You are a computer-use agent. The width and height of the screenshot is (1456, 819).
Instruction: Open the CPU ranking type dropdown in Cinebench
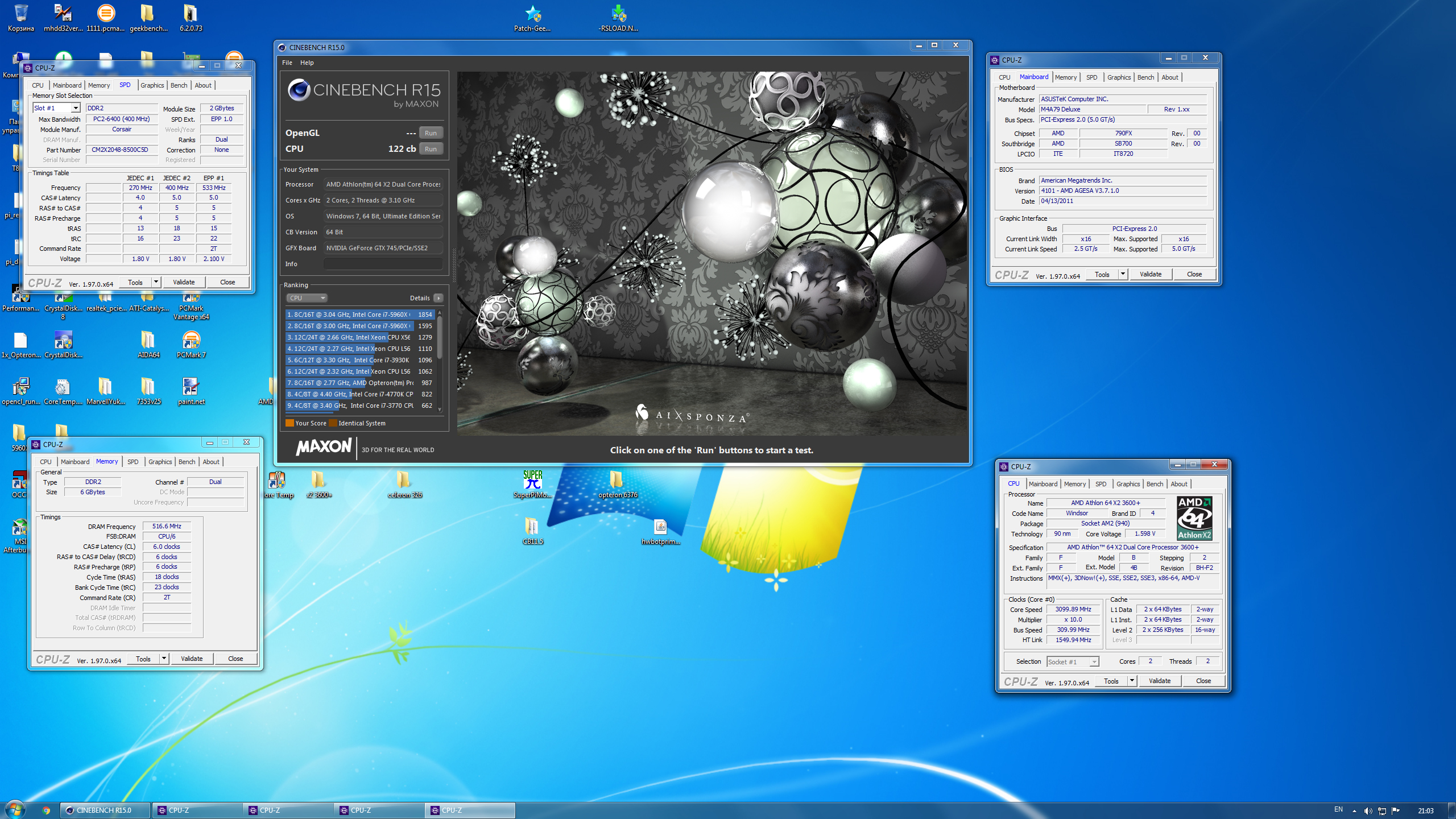[307, 297]
